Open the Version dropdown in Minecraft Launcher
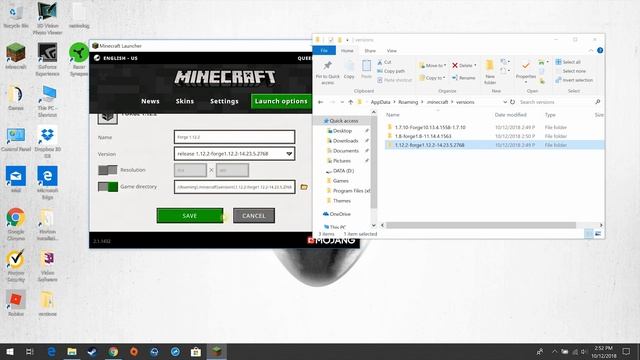640x360 pixels. tap(234, 154)
